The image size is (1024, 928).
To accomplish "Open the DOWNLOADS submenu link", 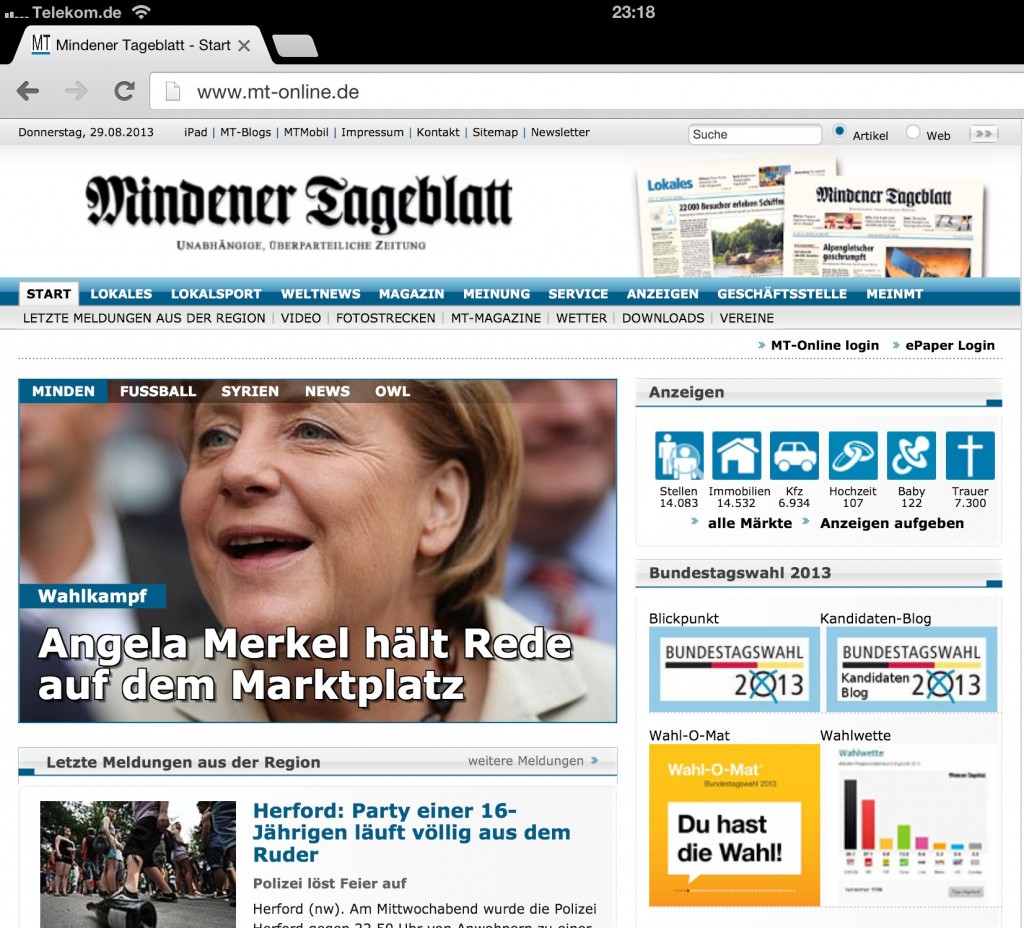I will [x=664, y=318].
